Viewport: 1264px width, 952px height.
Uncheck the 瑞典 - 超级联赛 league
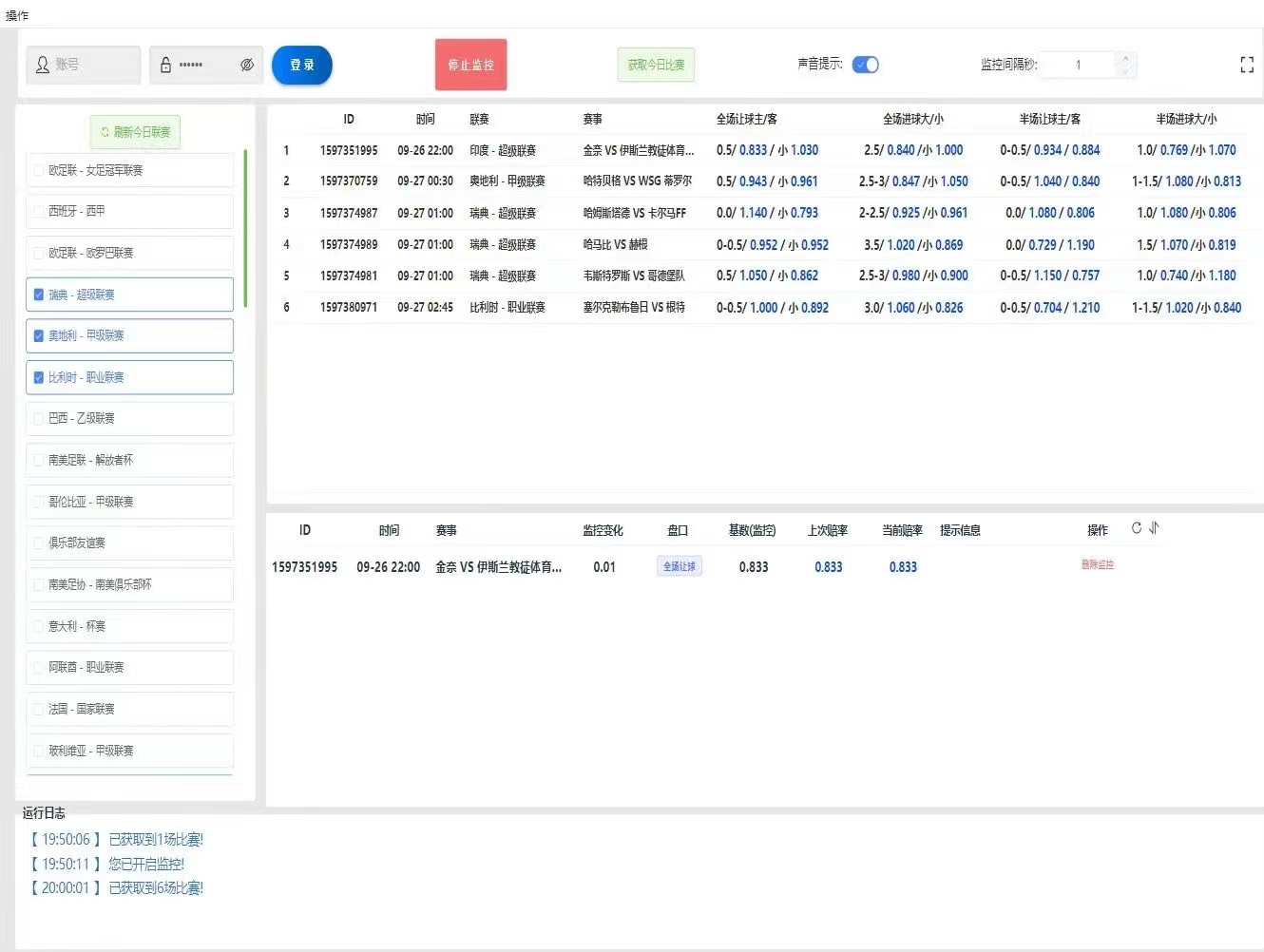[x=38, y=295]
